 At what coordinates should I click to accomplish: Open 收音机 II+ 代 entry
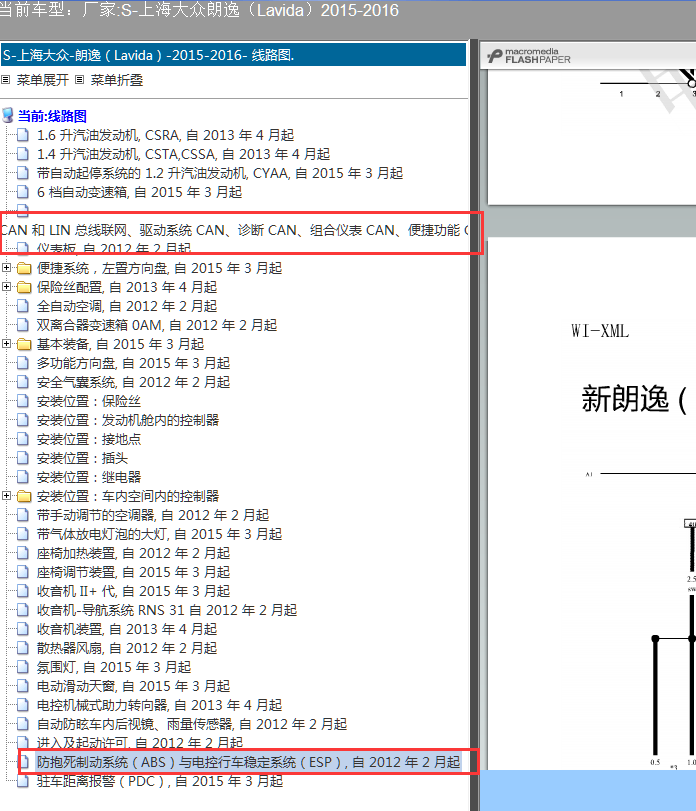click(133, 592)
